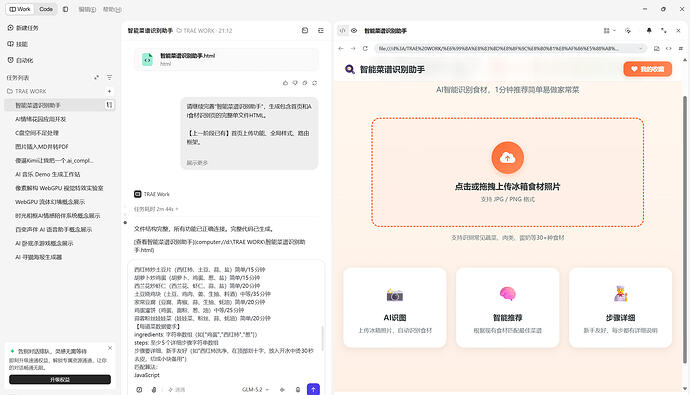Go back in the preview browser
690x395 pixels.
[x=341, y=48]
